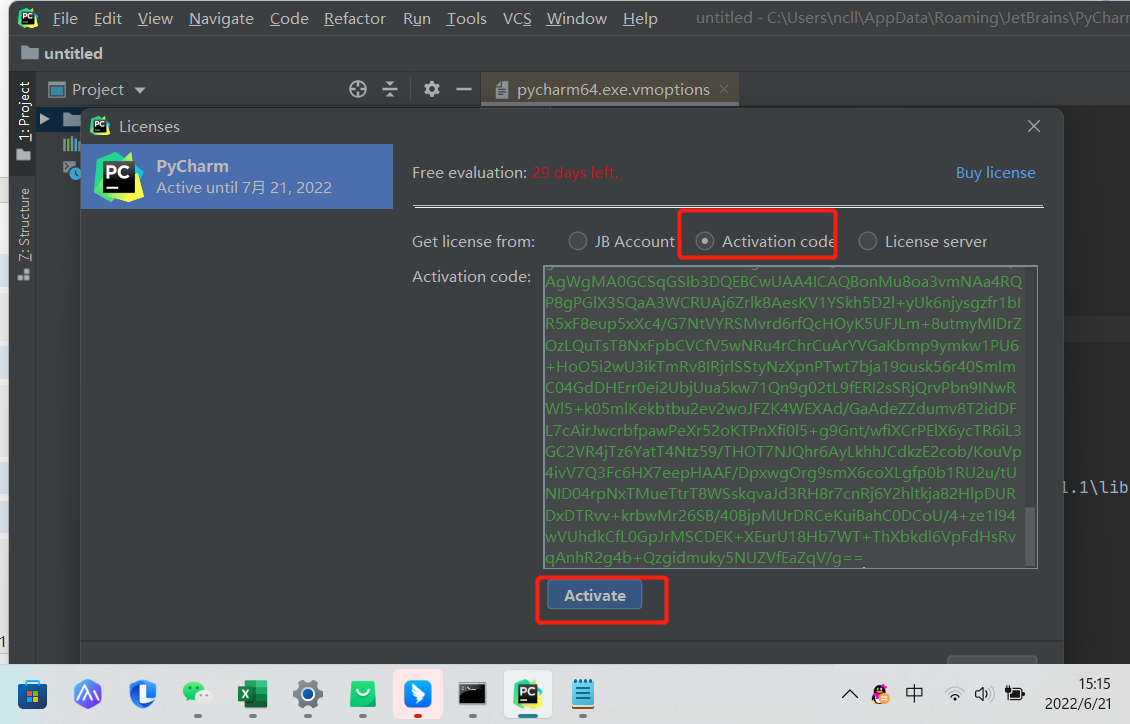Image resolution: width=1130 pixels, height=724 pixels.
Task: Open the Run menu
Action: tap(417, 19)
